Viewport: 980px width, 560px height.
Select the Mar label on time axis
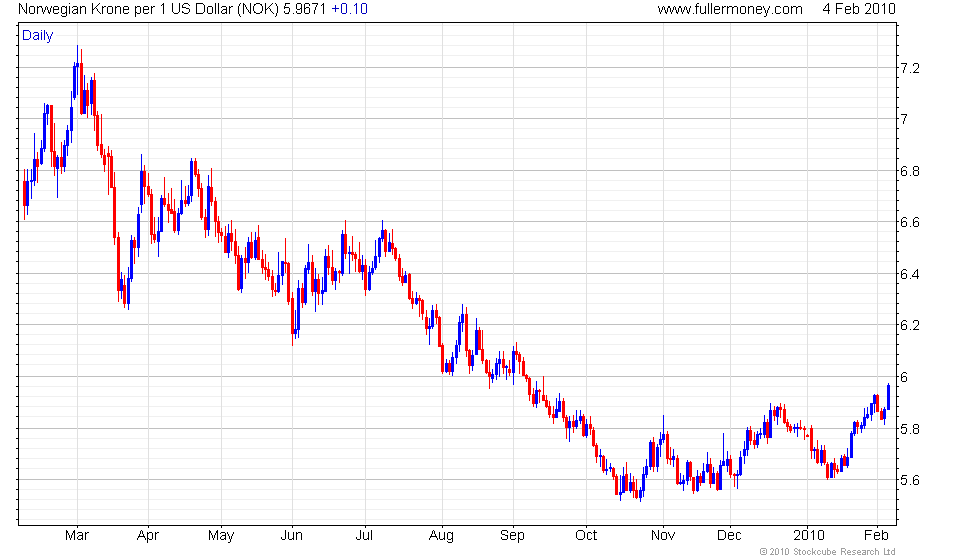[77, 534]
